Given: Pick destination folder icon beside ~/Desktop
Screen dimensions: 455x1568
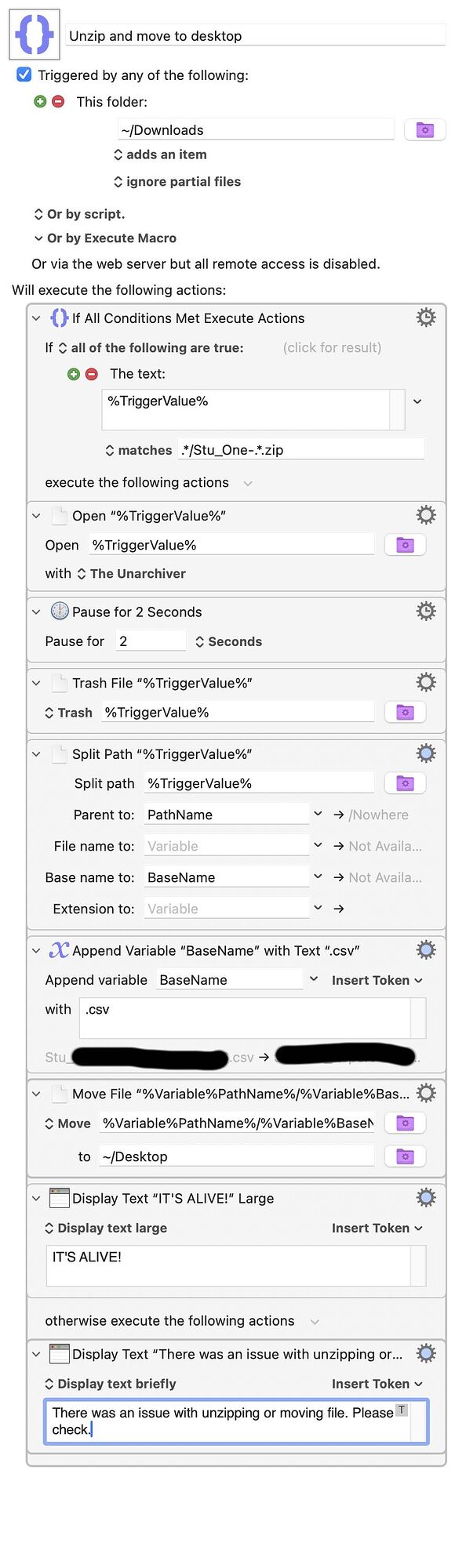Looking at the screenshot, I should click(405, 1156).
